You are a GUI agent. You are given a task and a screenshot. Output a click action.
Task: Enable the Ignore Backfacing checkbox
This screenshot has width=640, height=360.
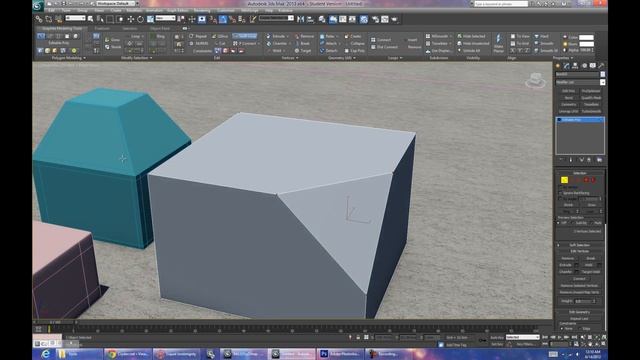click(560, 193)
